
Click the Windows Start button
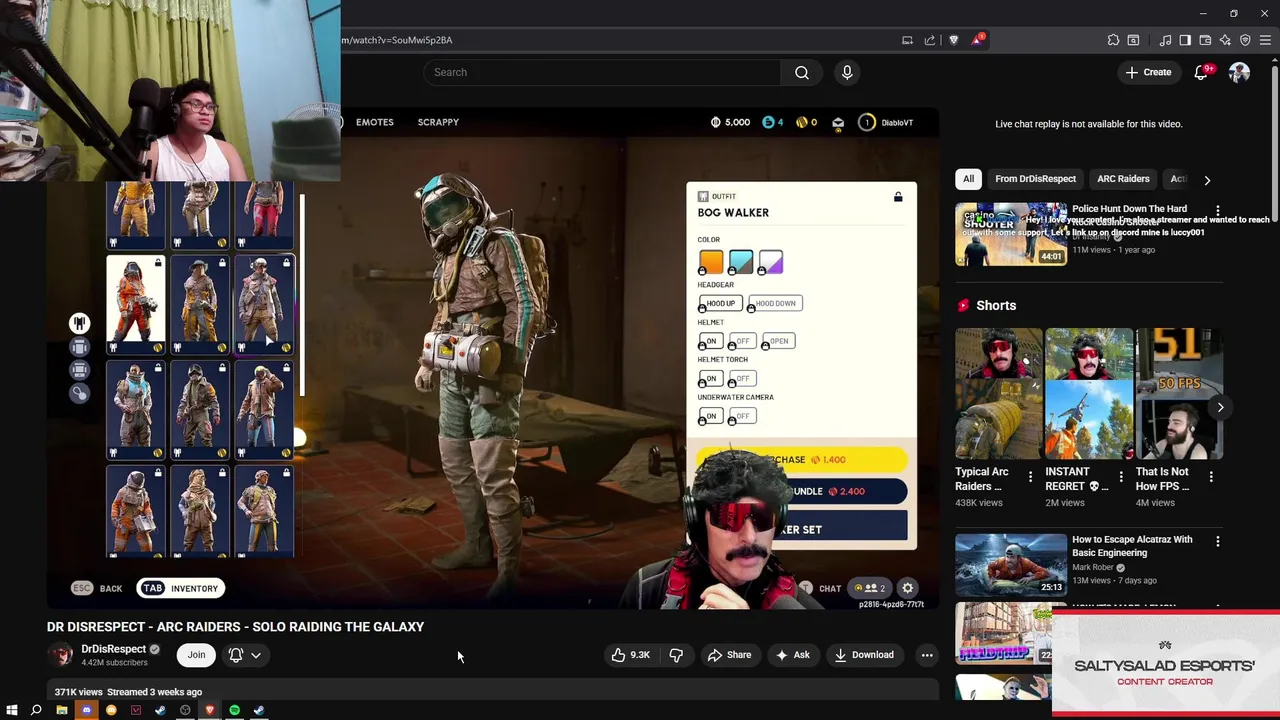tap(11, 710)
